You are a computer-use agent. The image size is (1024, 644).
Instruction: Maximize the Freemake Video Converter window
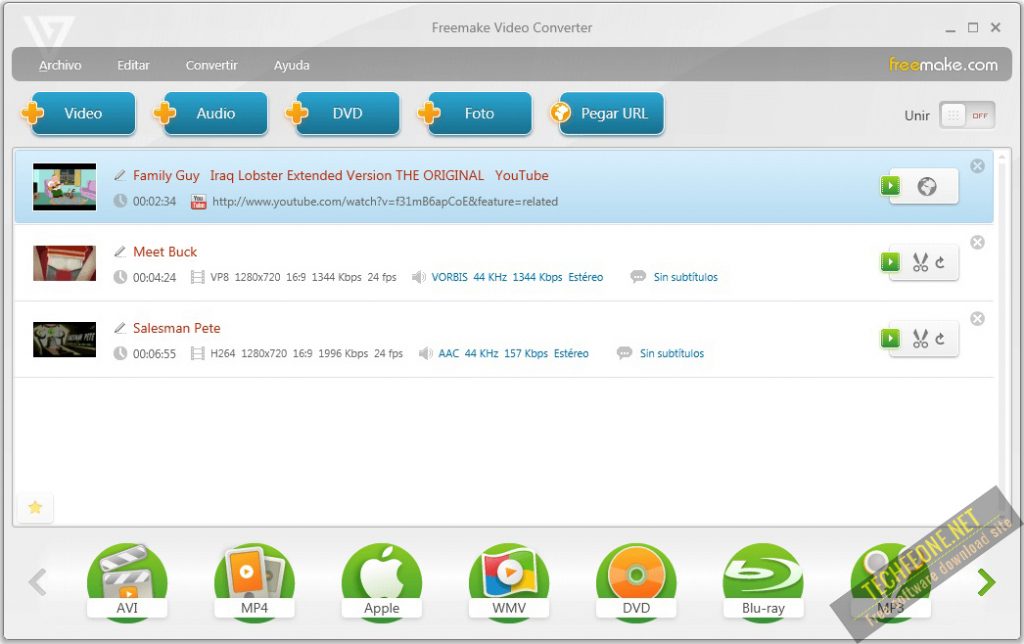click(x=973, y=27)
